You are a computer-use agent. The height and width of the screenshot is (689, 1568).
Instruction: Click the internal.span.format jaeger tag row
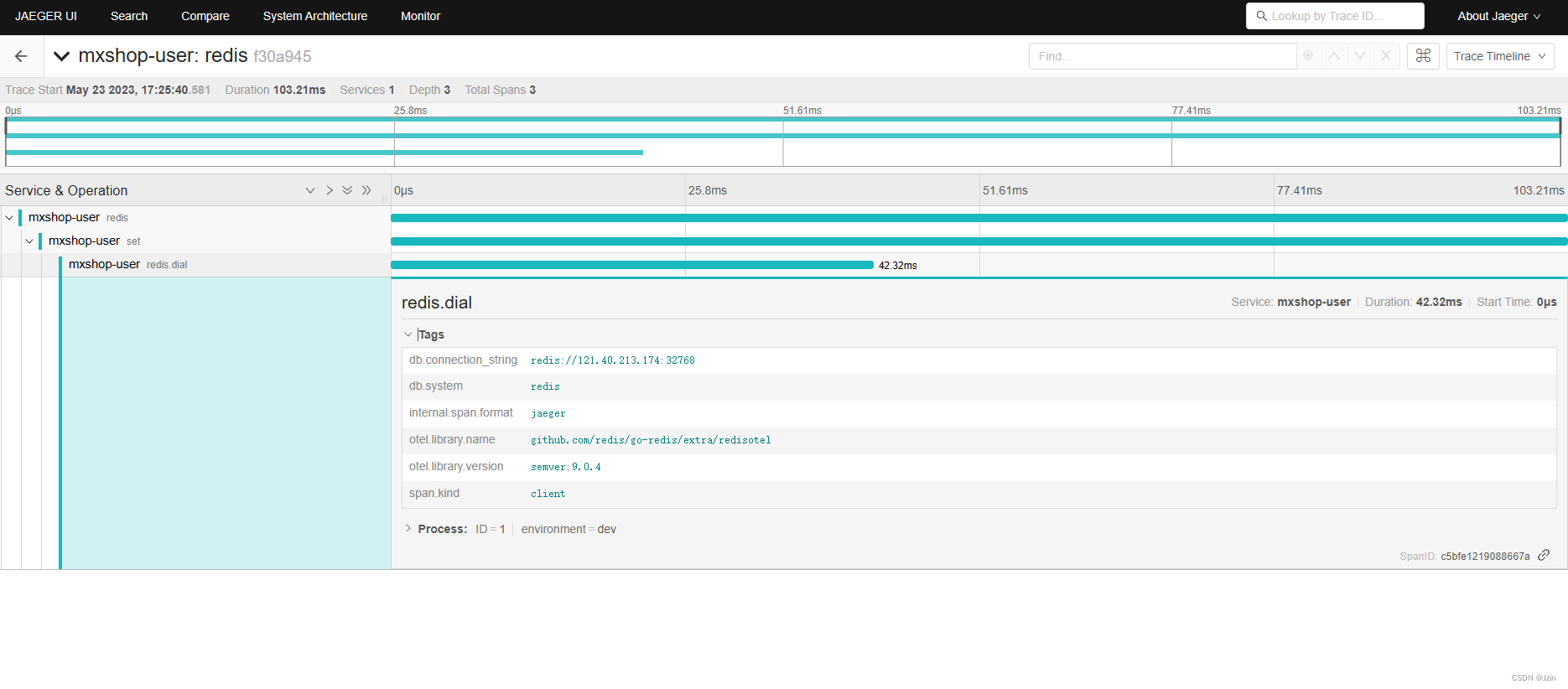point(979,413)
